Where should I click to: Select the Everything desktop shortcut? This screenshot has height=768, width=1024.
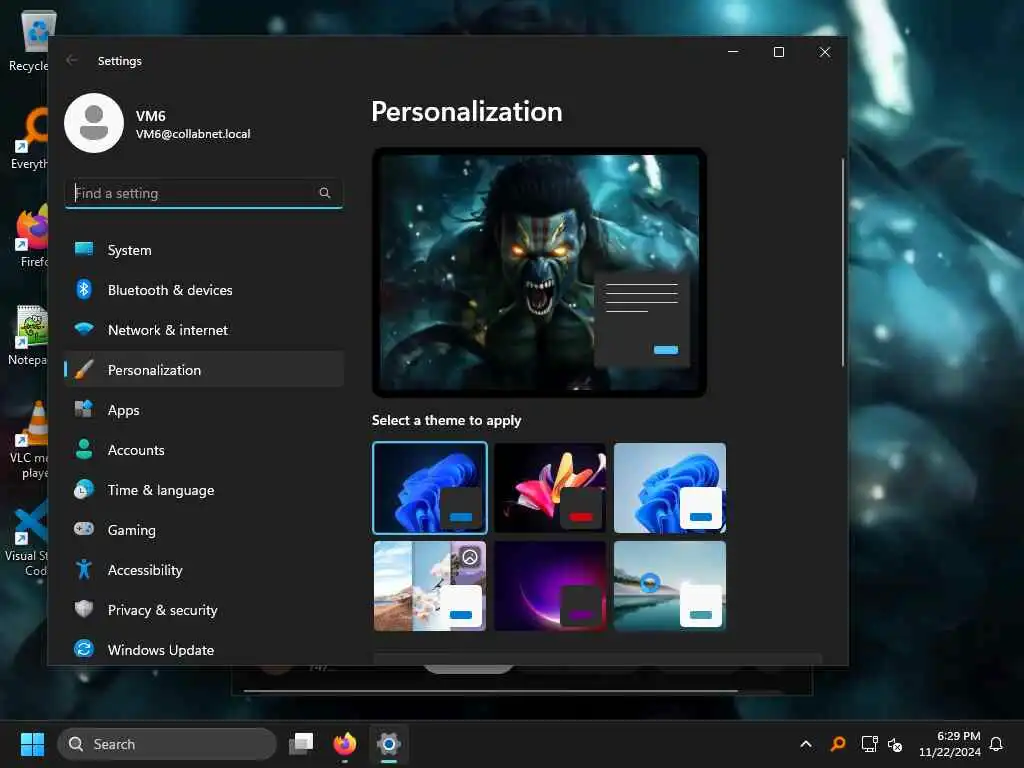[29, 139]
